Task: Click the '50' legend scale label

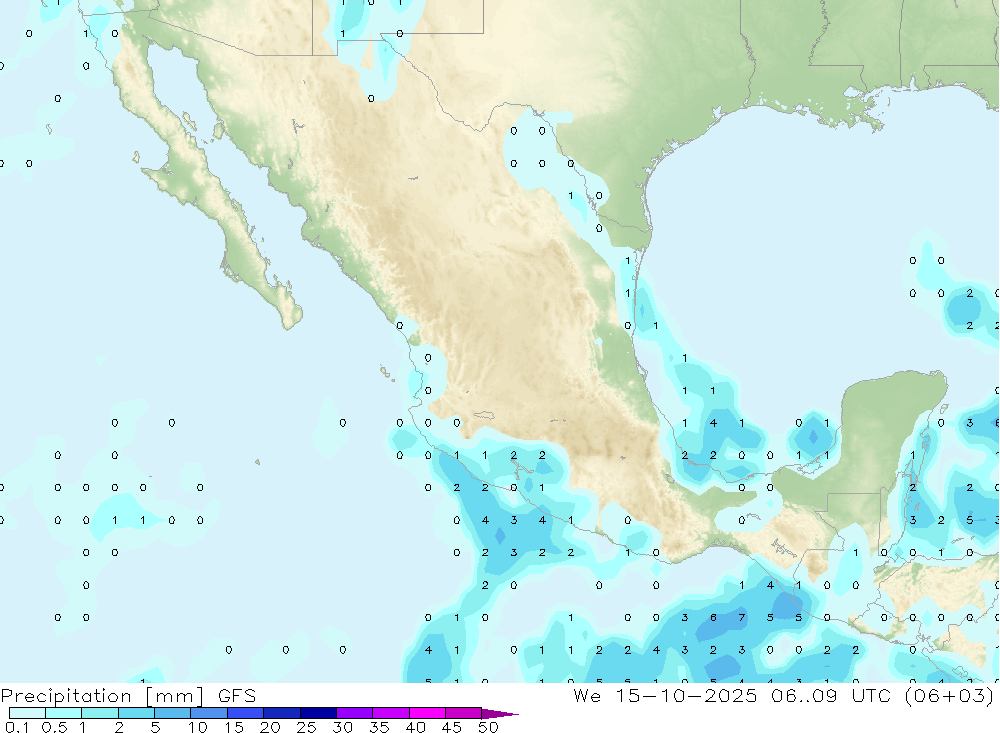Action: tap(488, 727)
